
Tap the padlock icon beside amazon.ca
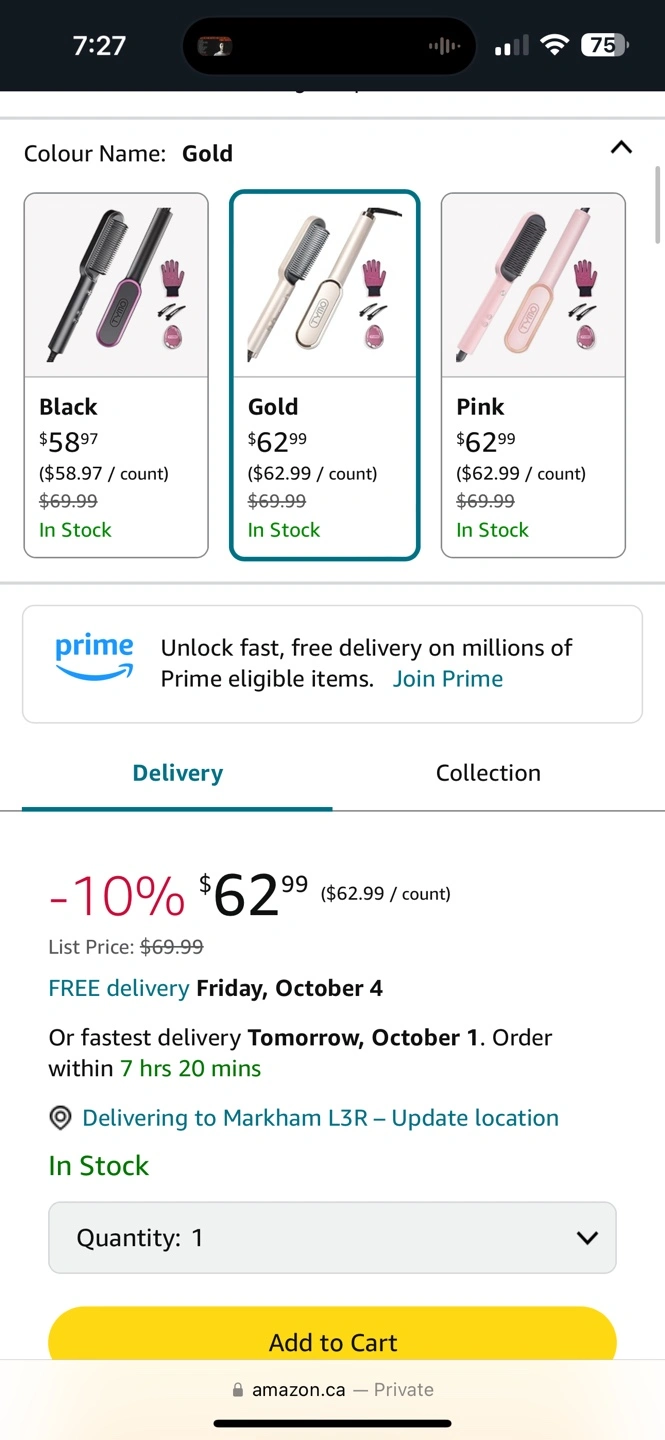(238, 1390)
